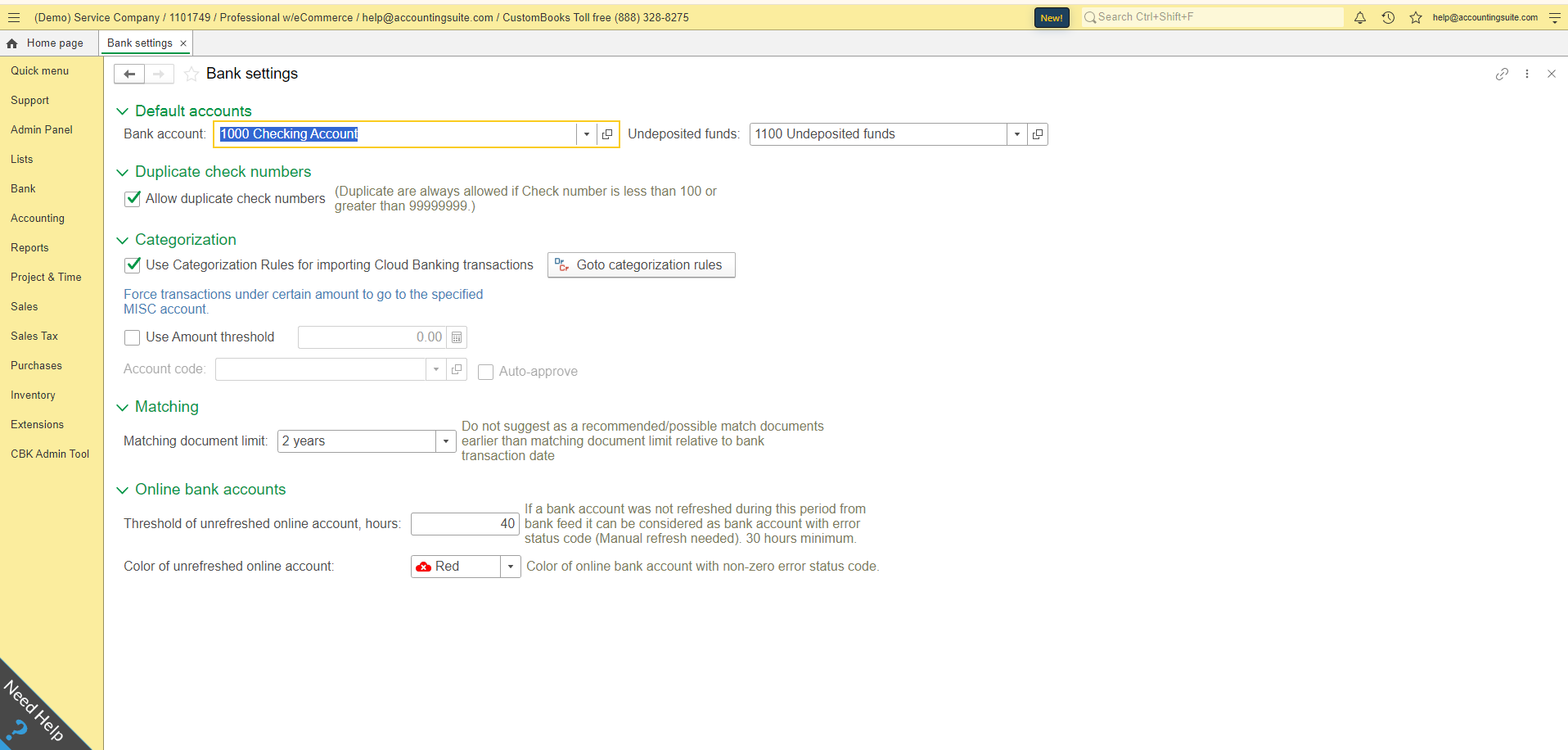Image resolution: width=1568 pixels, height=750 pixels.
Task: Collapse the Matching section
Action: click(x=123, y=407)
